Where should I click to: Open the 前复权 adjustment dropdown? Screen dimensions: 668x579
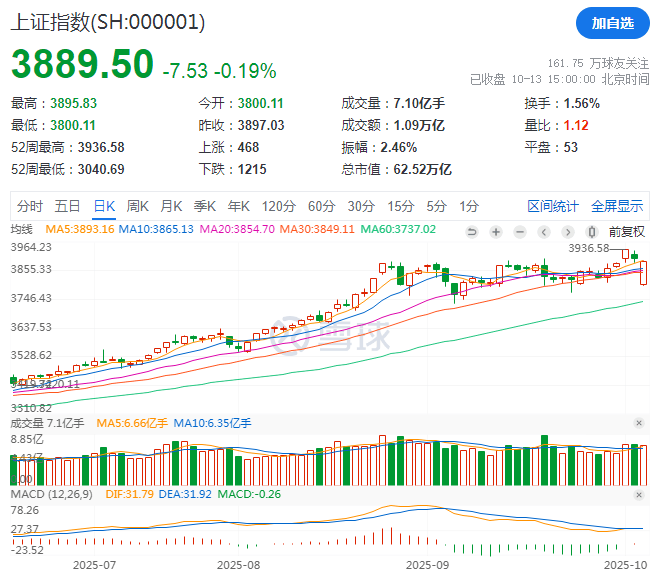click(627, 231)
